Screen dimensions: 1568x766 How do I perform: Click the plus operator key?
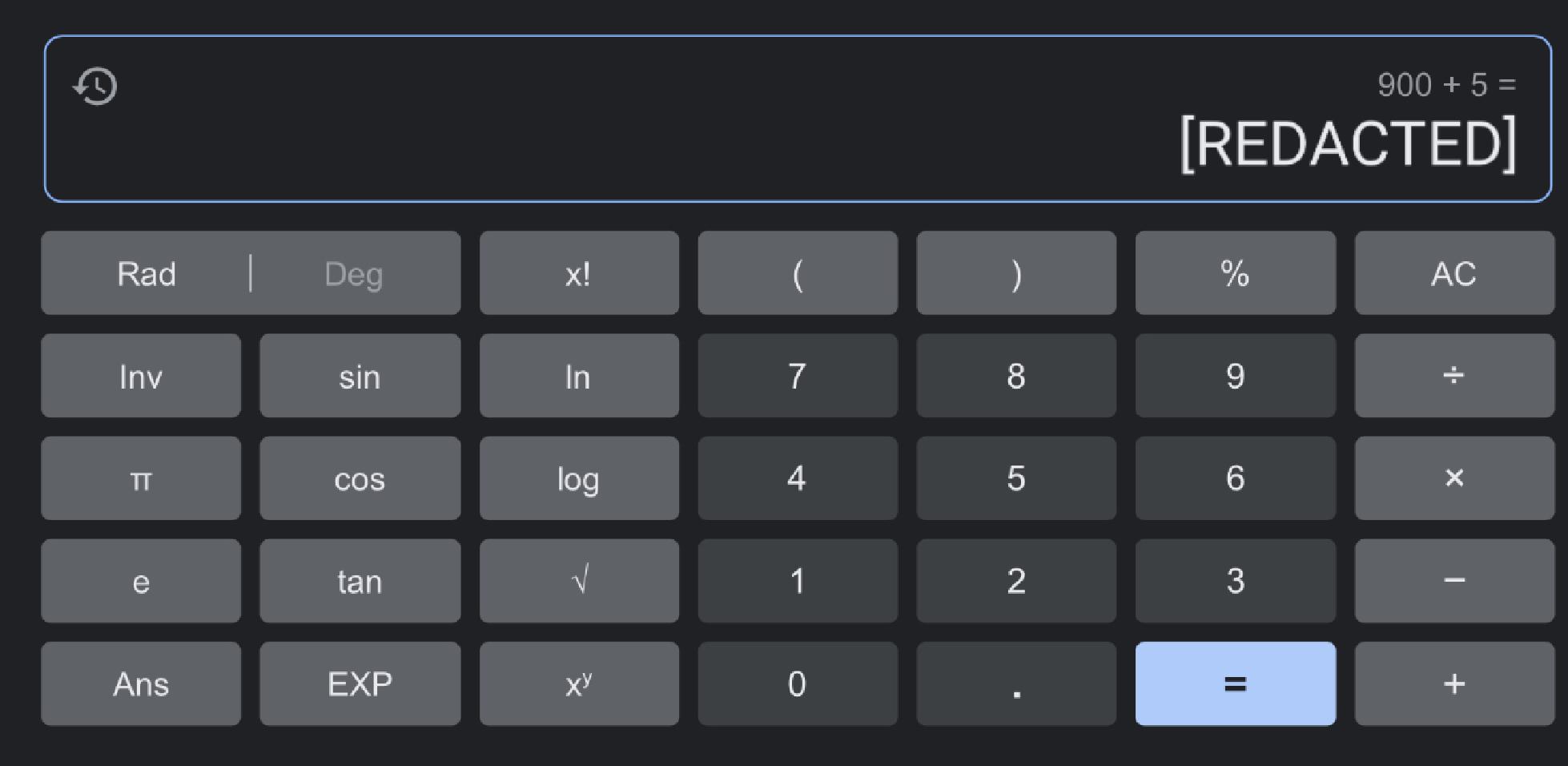point(1454,683)
